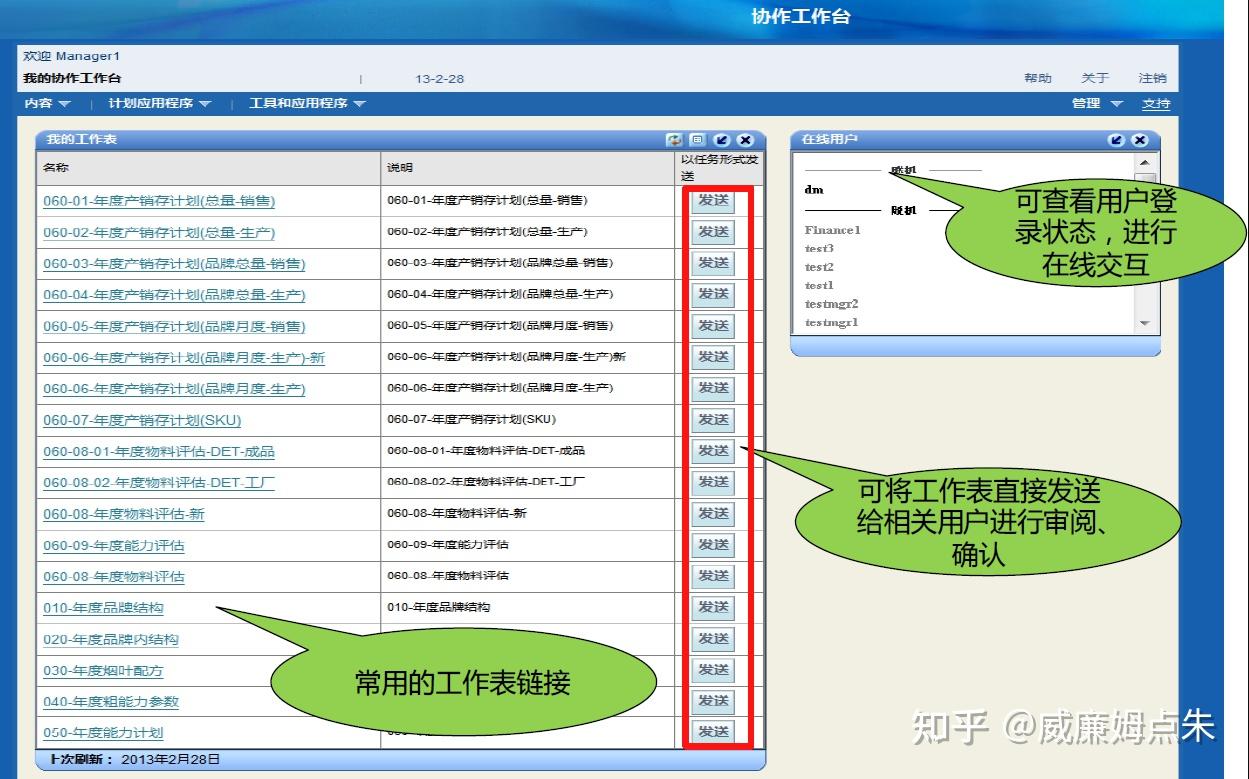The width and height of the screenshot is (1249, 779).
Task: Close the 在线用户 online users panel
Action: click(x=1140, y=139)
